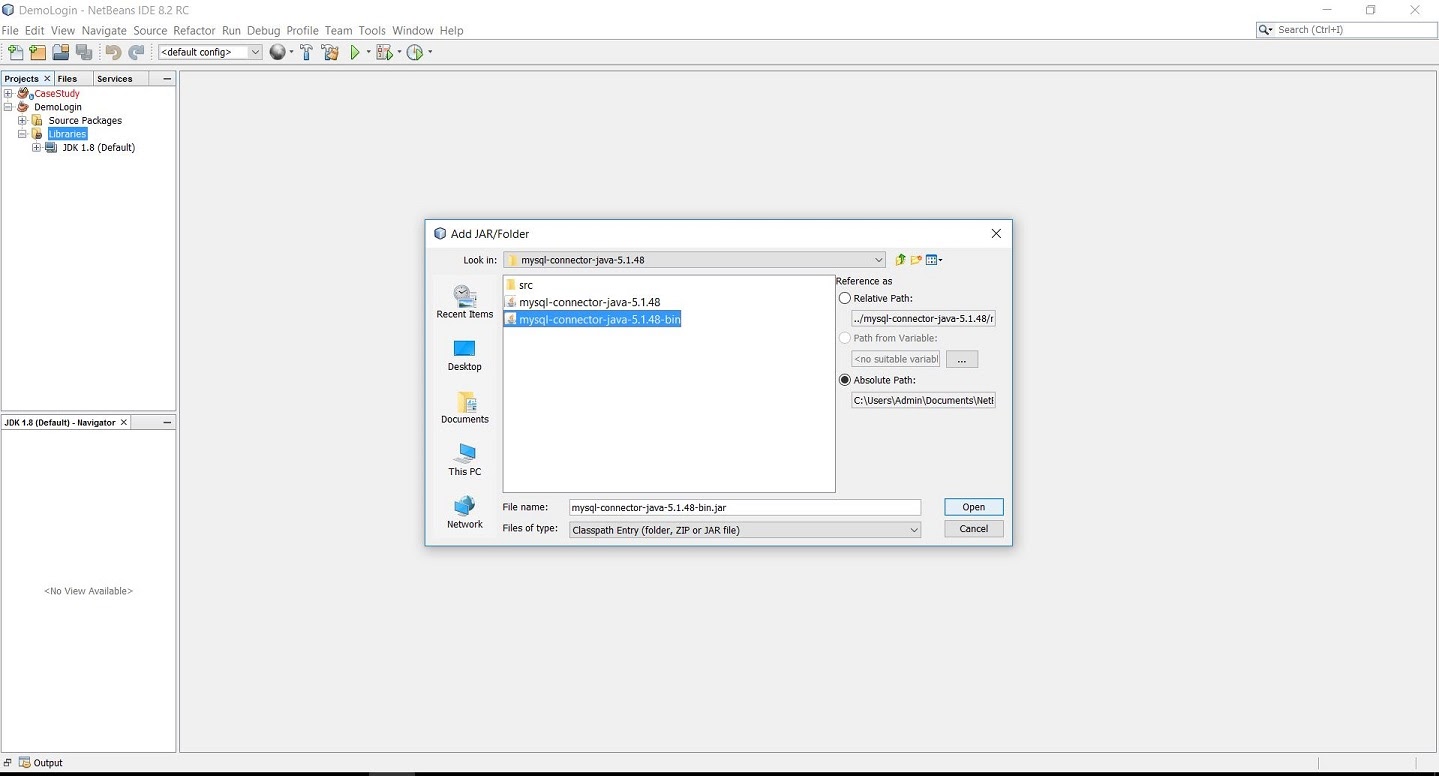Click the Open button in dialog
The width and height of the screenshot is (1439, 776).
click(973, 507)
